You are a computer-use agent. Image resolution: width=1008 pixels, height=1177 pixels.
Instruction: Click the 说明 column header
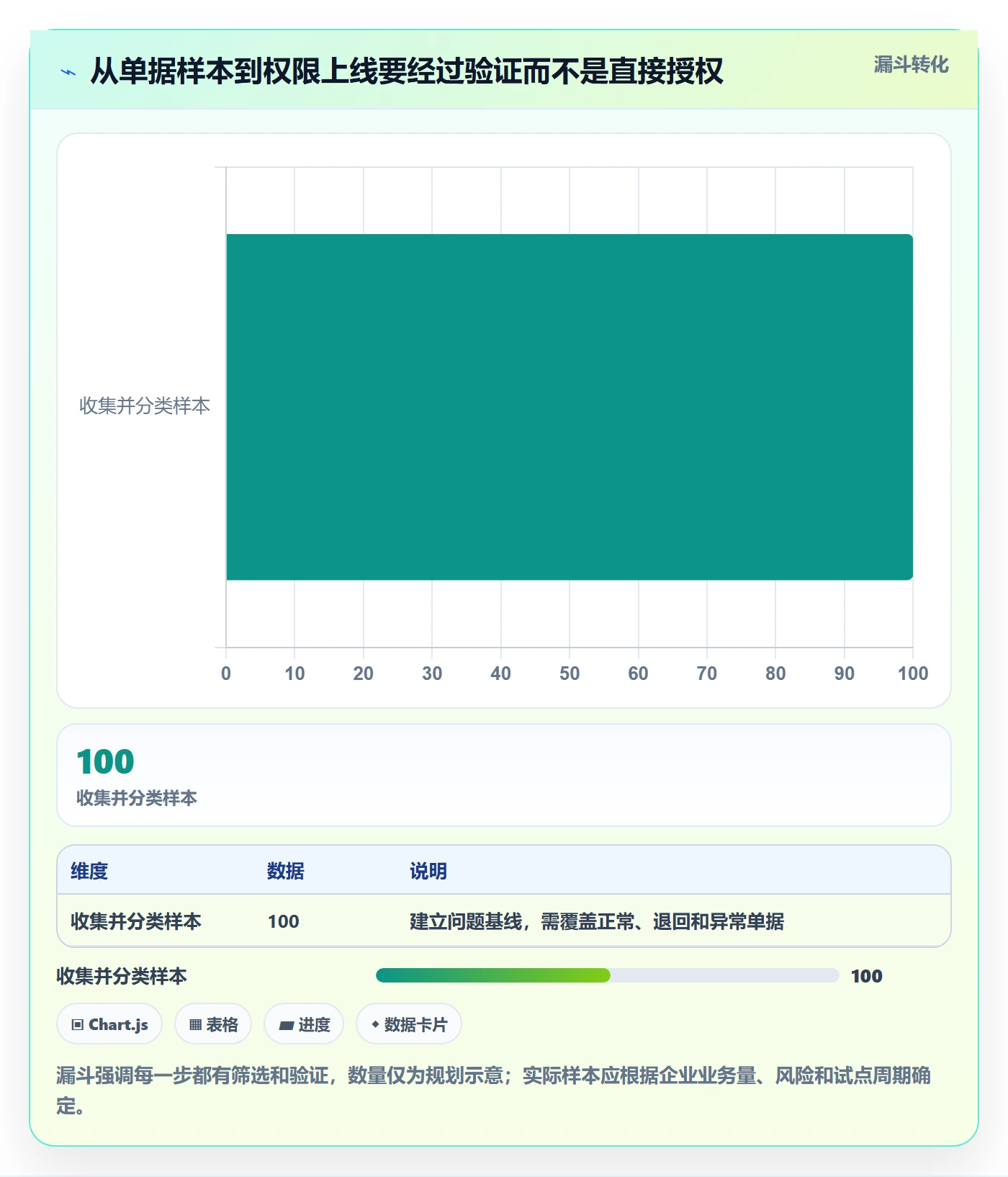(428, 871)
